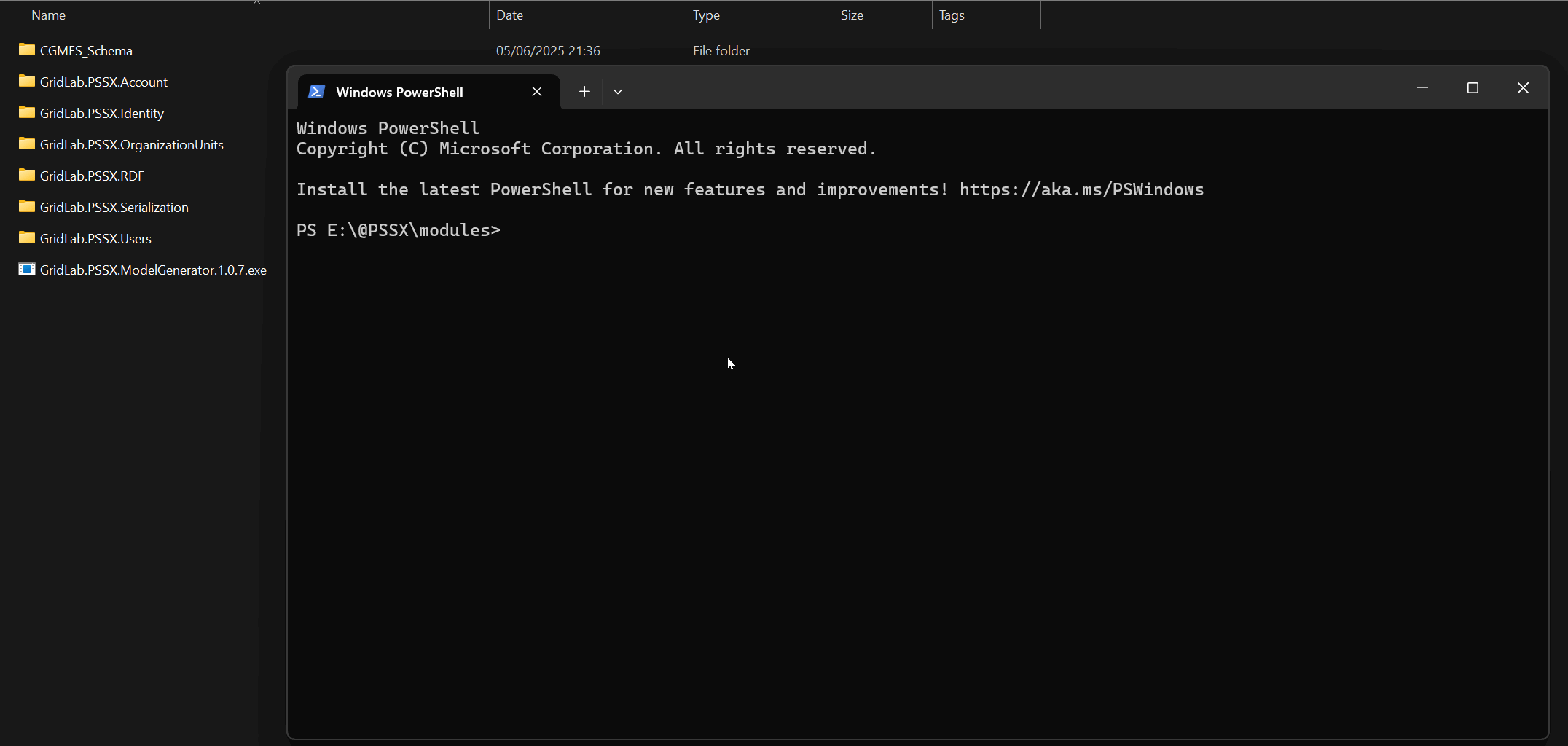
Task: Close the Windows PowerShell tab
Action: [x=537, y=92]
